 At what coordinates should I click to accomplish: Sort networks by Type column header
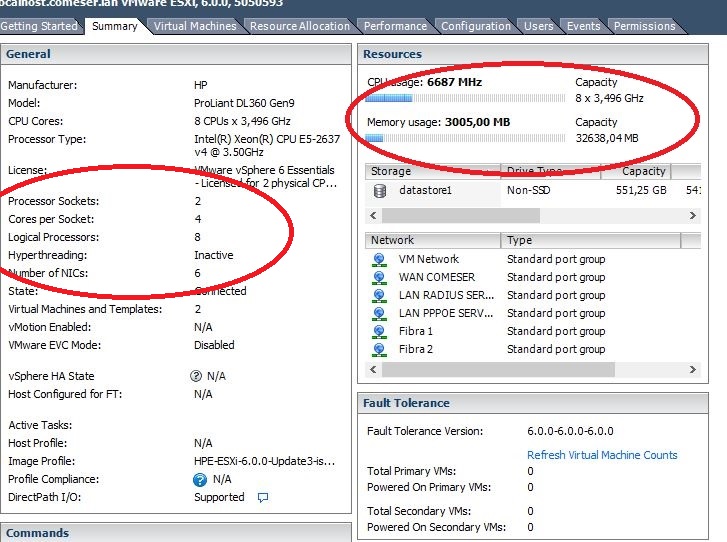coord(591,240)
